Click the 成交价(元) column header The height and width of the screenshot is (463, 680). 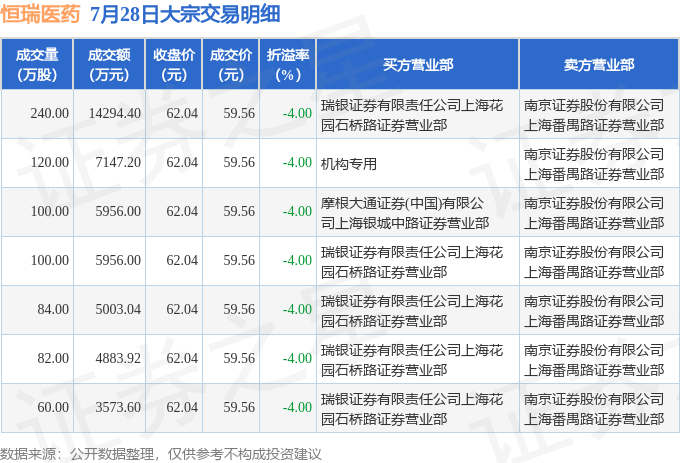click(231, 65)
